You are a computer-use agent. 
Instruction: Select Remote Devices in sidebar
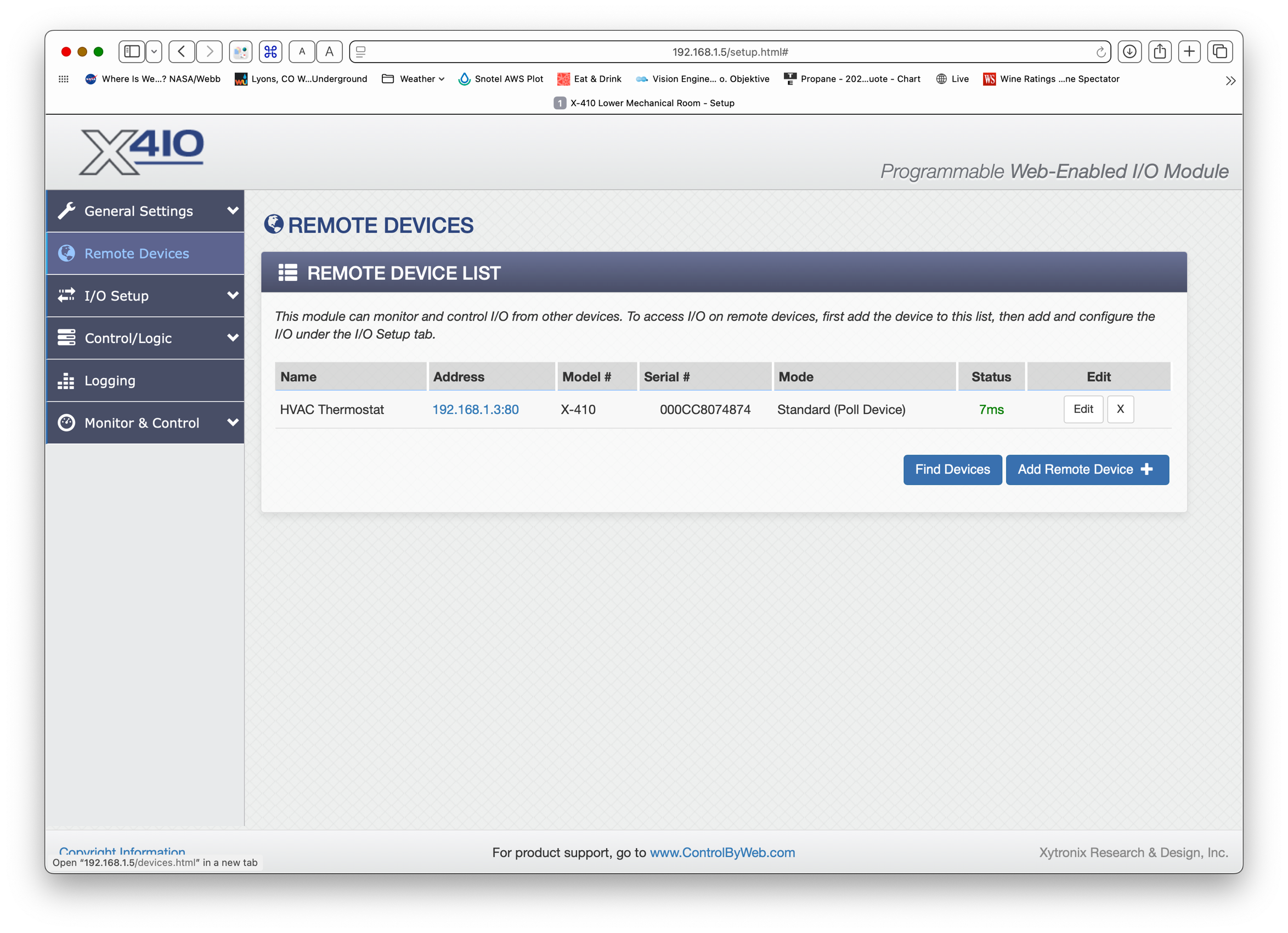tap(145, 254)
